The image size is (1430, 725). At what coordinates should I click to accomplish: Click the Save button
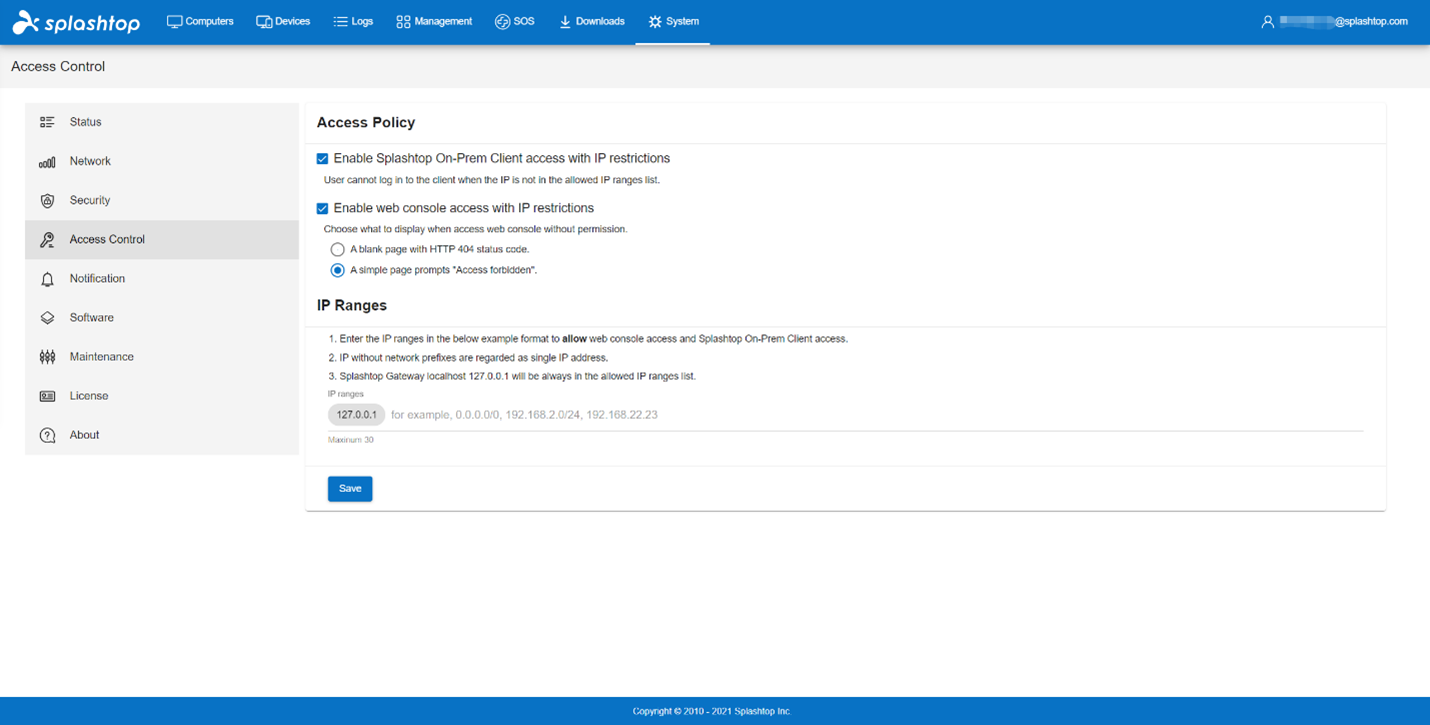pyautogui.click(x=350, y=488)
